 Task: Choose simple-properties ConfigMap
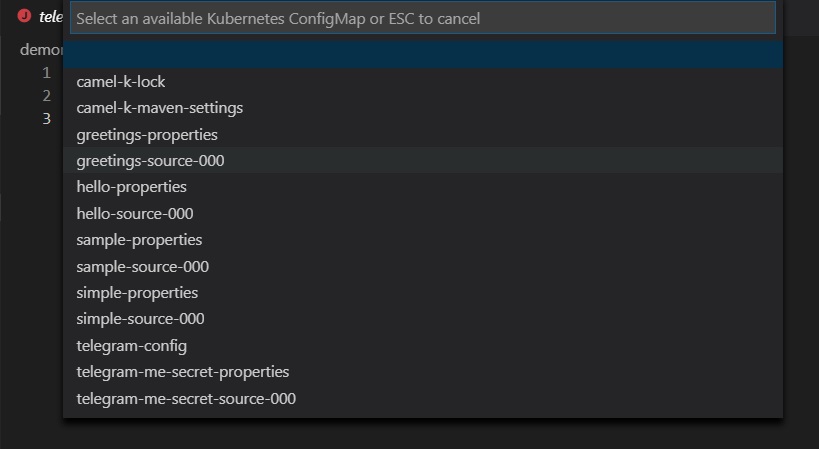click(x=423, y=292)
